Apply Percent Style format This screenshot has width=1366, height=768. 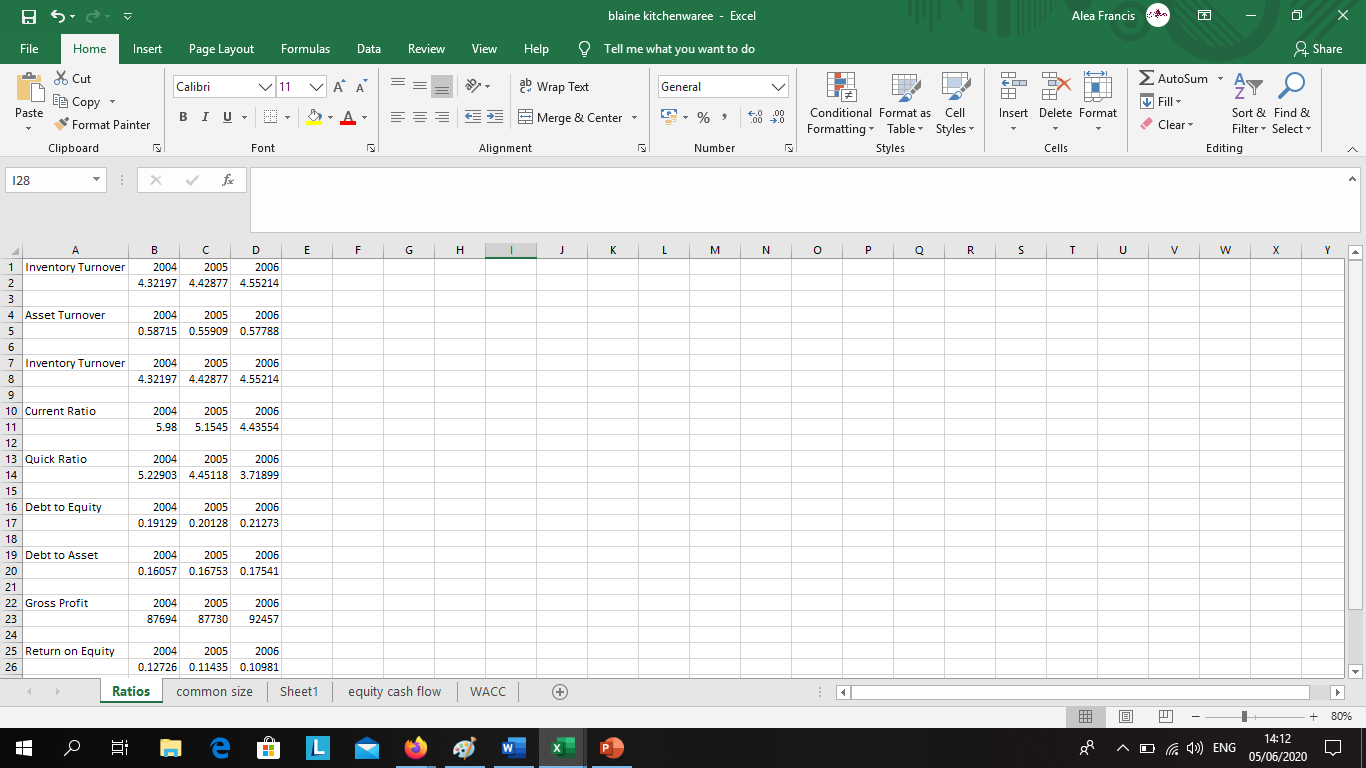(x=704, y=118)
